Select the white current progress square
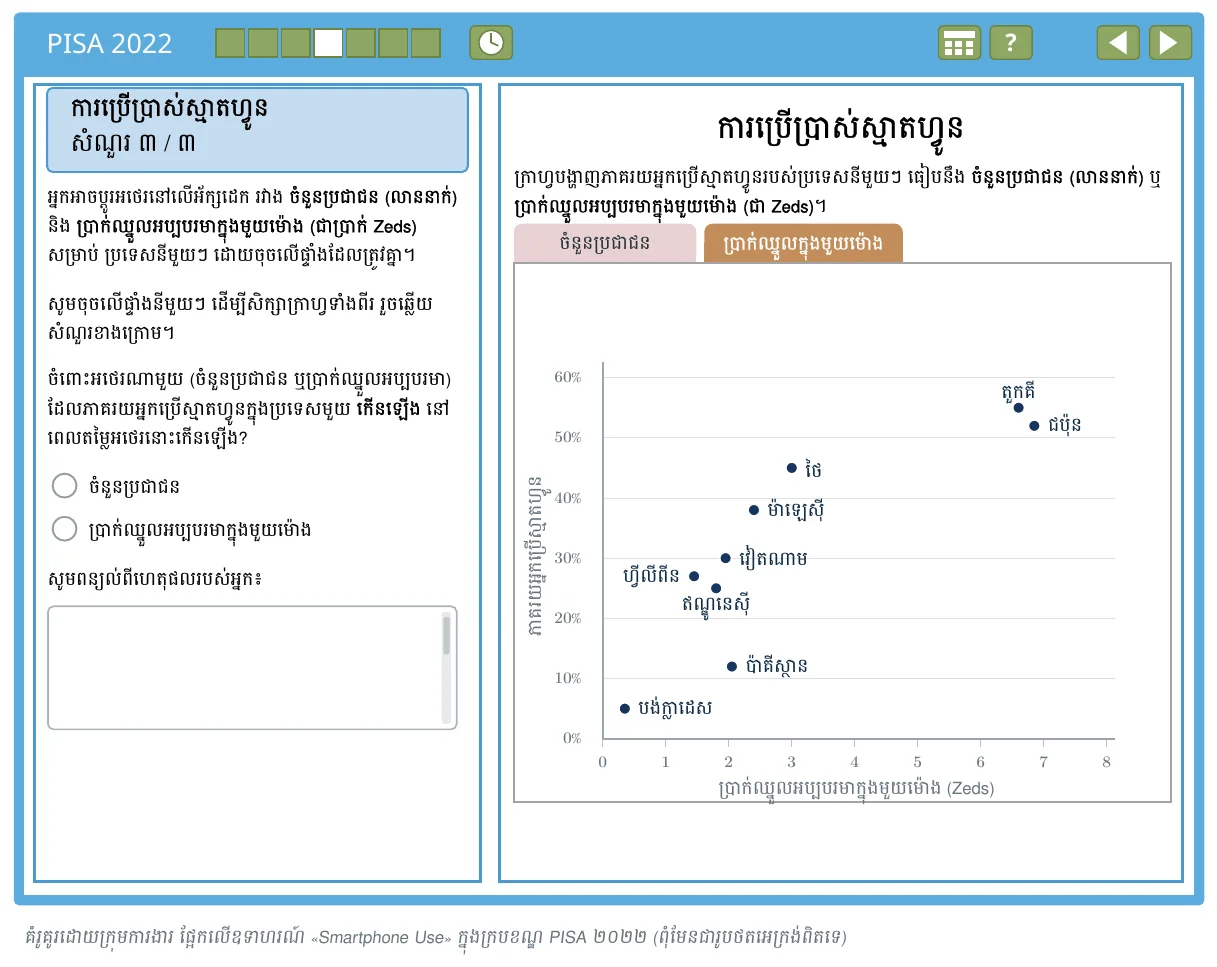The image size is (1217, 967). tap(328, 43)
